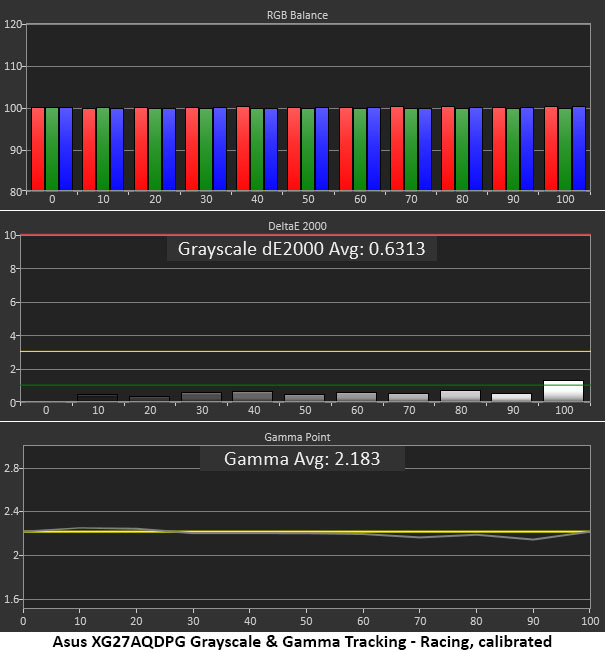Viewport: 605px width, 652px height.
Task: Click the 30 label under the RGB Balance chart
Action: click(x=206, y=200)
